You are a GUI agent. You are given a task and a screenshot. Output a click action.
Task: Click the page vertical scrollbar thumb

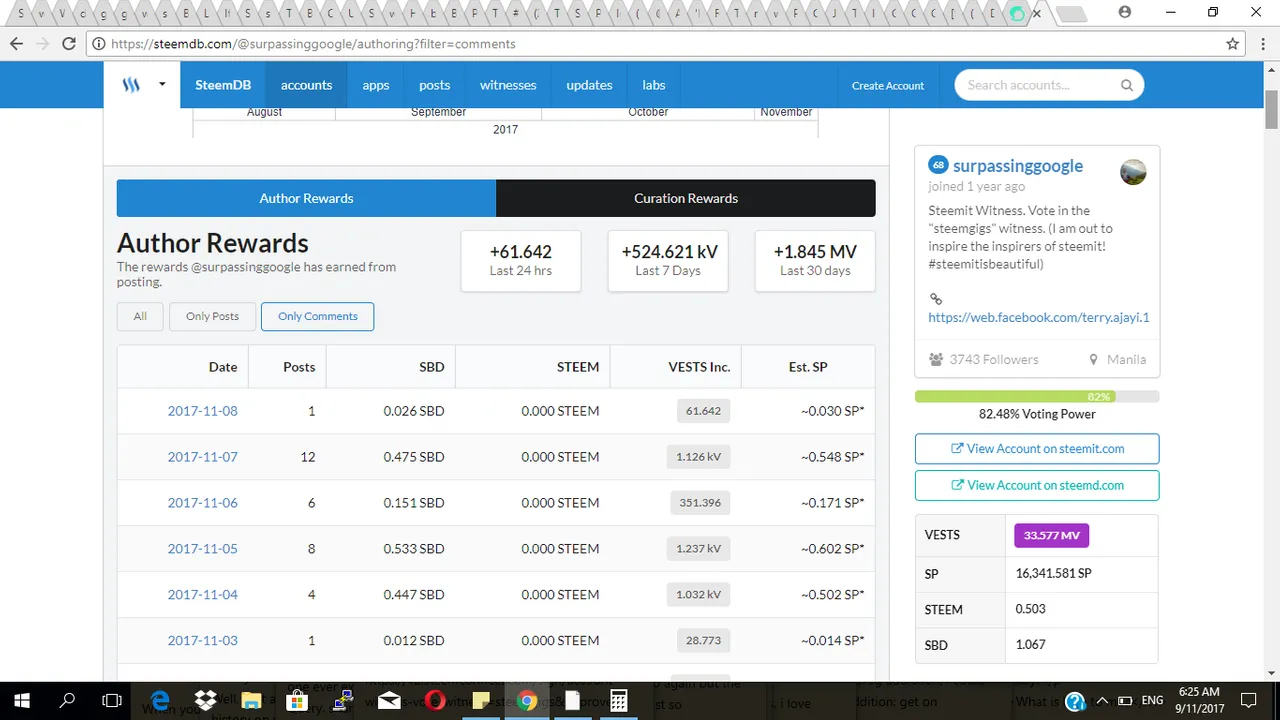pos(1271,109)
